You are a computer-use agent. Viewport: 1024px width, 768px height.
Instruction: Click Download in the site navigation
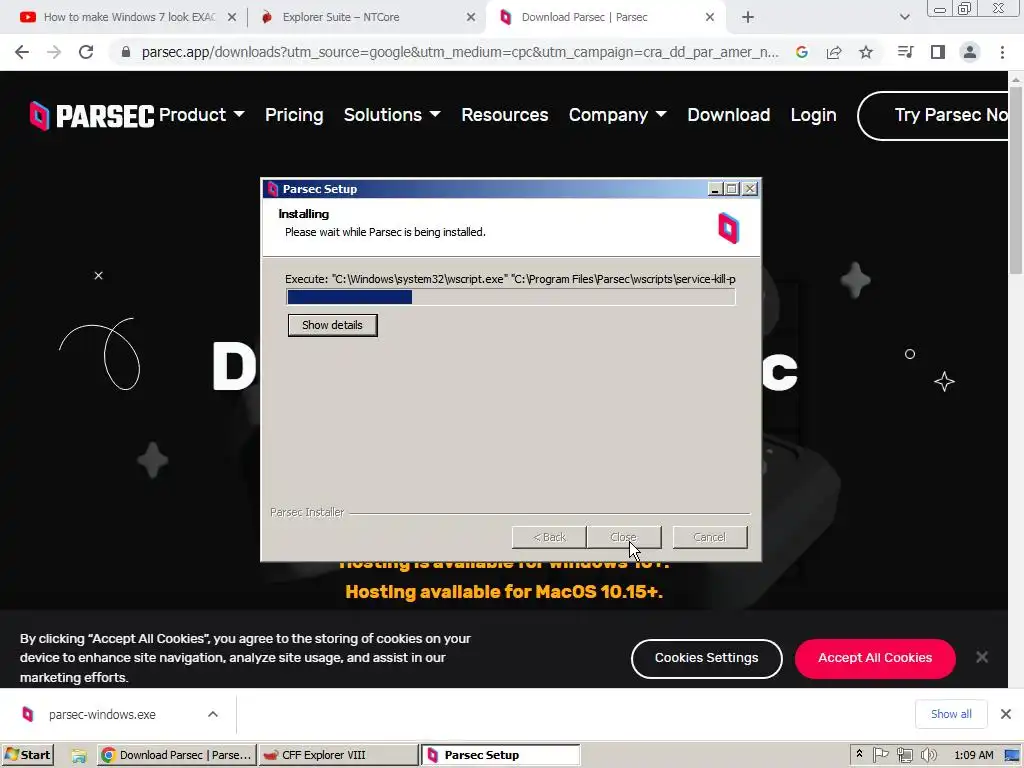[x=729, y=115]
